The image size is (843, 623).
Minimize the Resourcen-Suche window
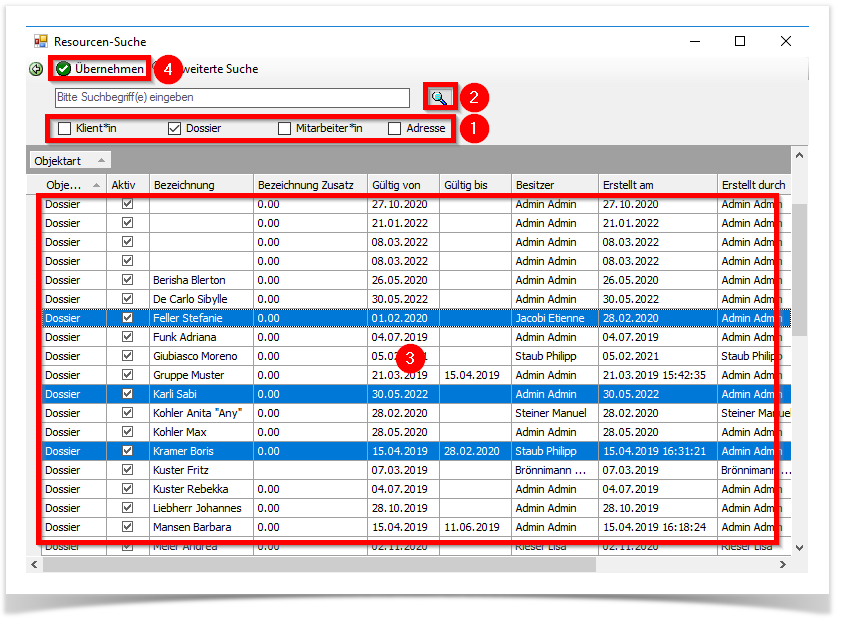pos(695,41)
